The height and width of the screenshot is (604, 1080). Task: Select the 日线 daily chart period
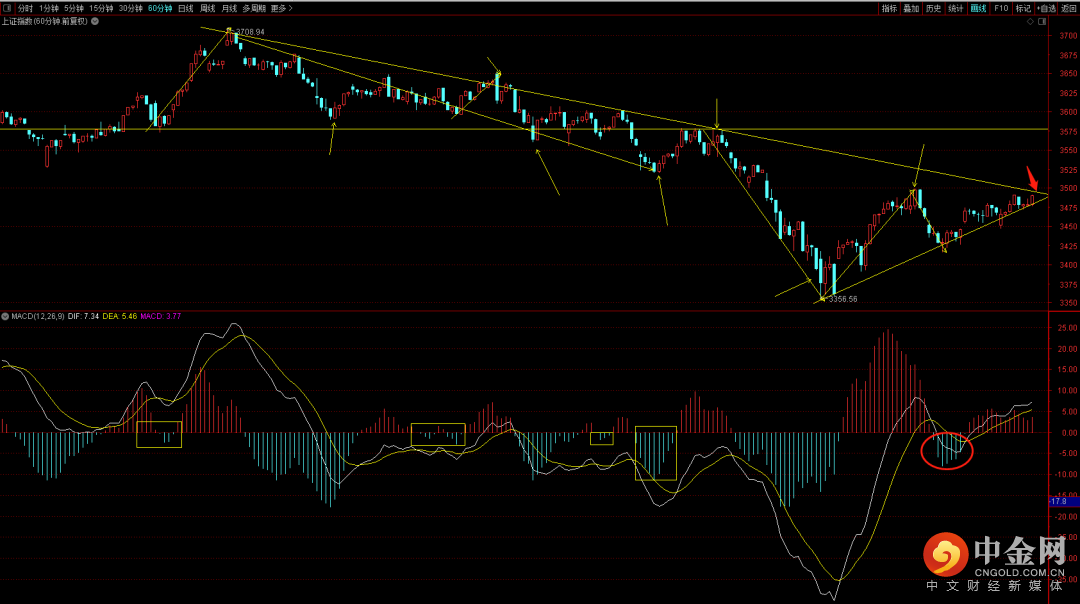click(x=186, y=8)
